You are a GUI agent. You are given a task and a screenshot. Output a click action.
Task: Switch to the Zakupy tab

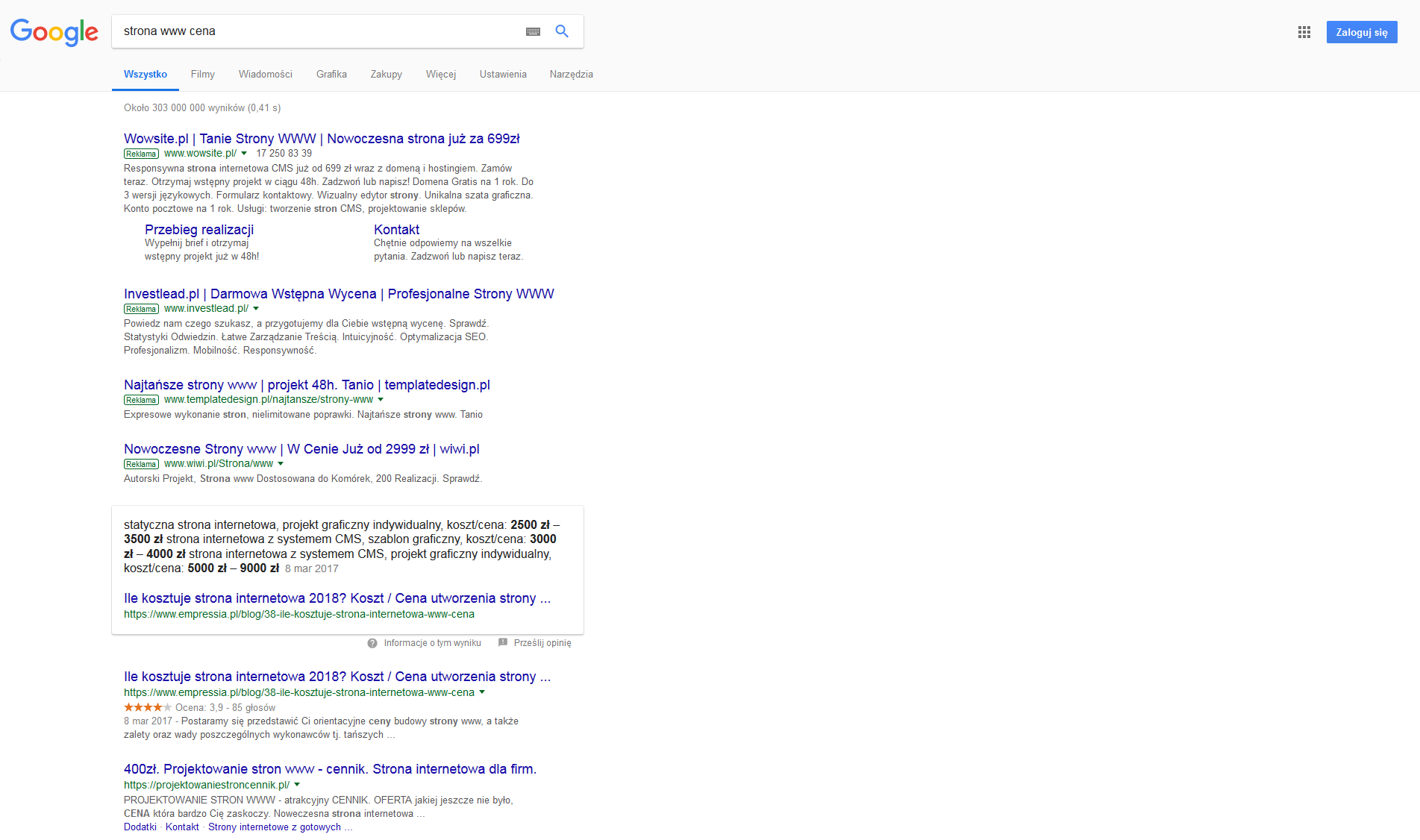coord(387,75)
